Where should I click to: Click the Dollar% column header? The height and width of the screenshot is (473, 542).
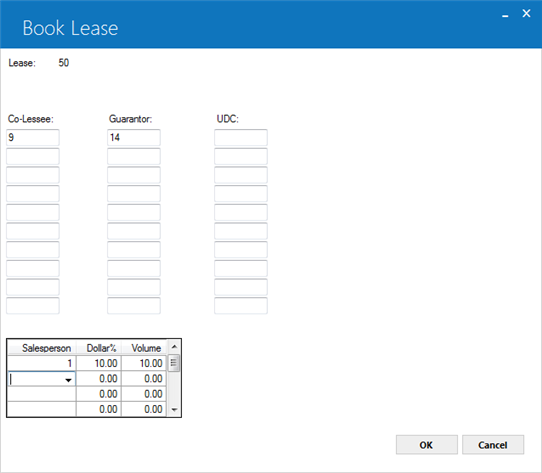click(99, 348)
